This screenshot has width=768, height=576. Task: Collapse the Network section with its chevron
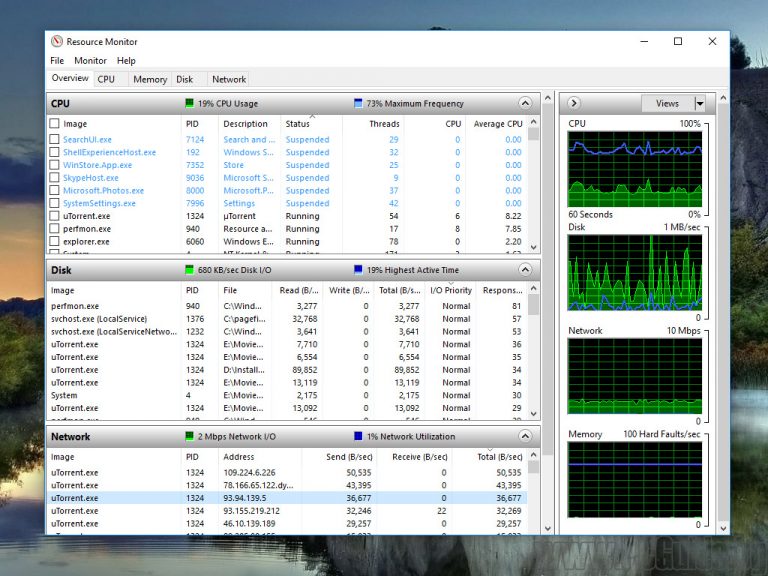coord(525,436)
